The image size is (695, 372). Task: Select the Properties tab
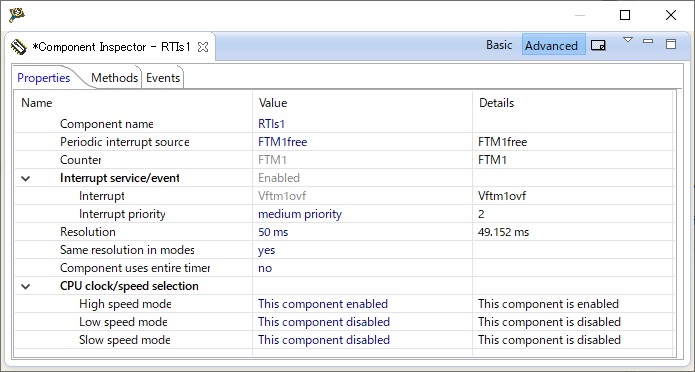pyautogui.click(x=43, y=78)
